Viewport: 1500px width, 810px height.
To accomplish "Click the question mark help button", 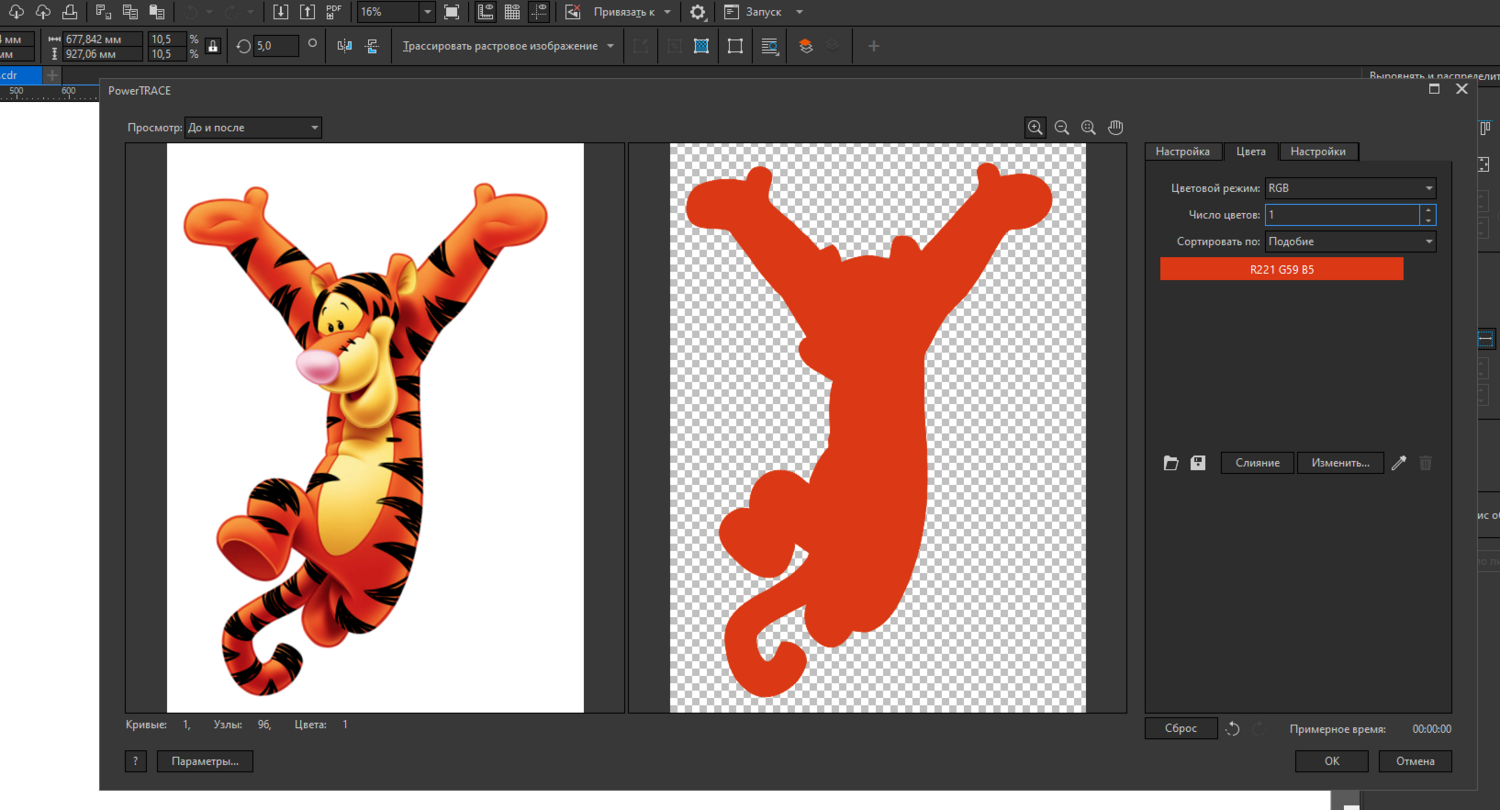I will tap(136, 761).
